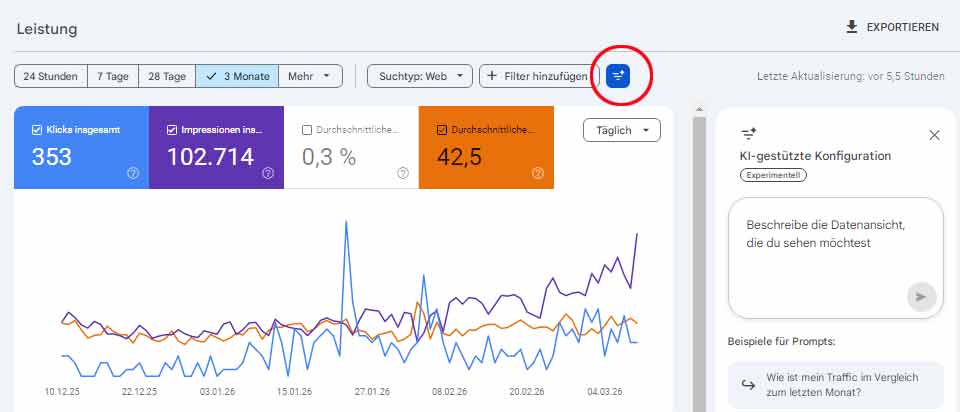
Task: Click the KI-gestützte Konfiguration title
Action: [x=816, y=156]
